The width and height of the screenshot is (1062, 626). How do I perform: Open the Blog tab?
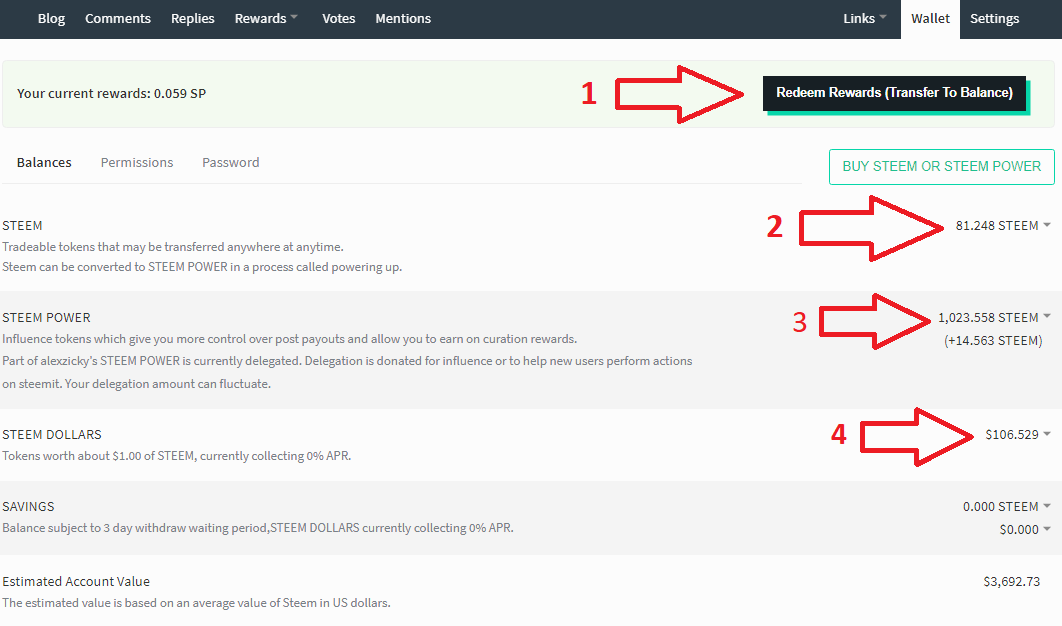[x=51, y=19]
